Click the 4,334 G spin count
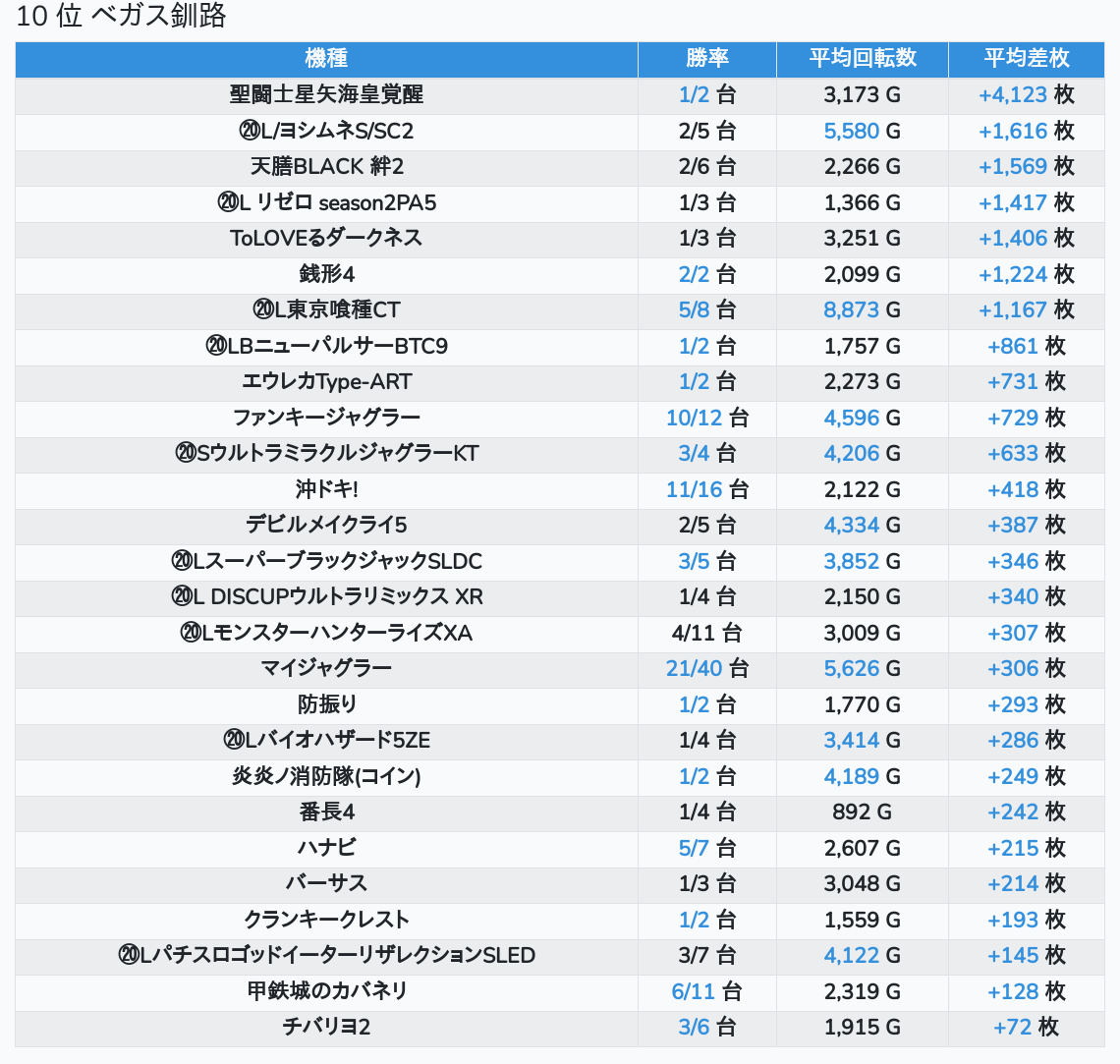Viewport: 1120px width, 1064px height. coord(863,526)
